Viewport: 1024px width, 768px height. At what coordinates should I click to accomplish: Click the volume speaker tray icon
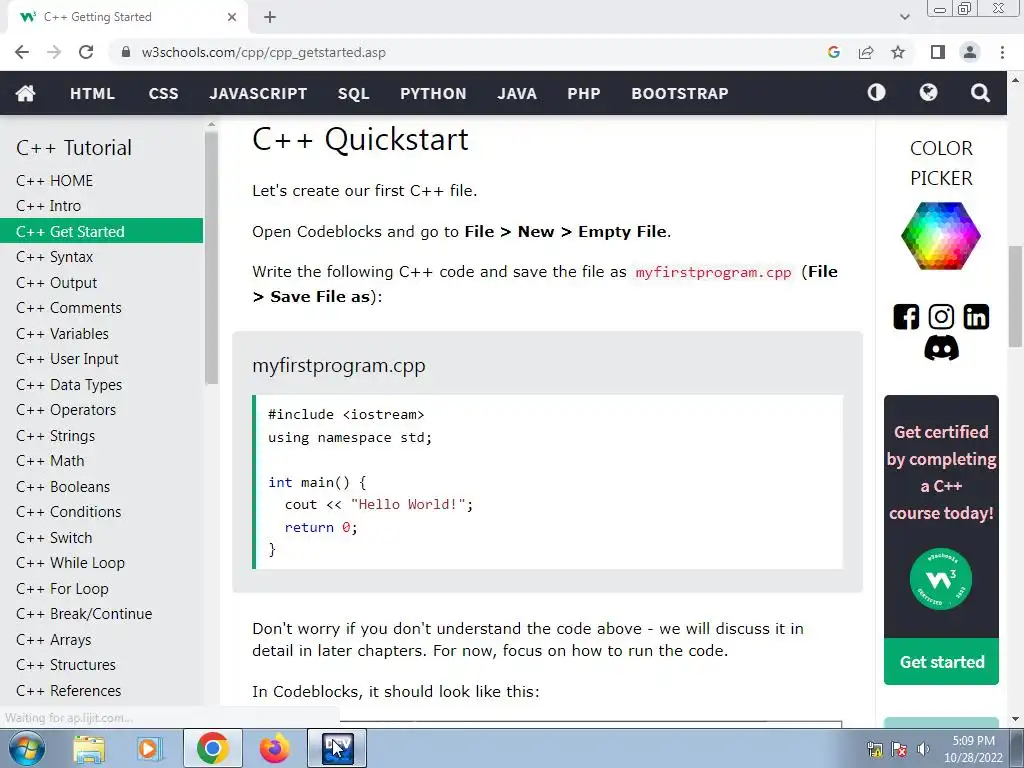(x=923, y=749)
